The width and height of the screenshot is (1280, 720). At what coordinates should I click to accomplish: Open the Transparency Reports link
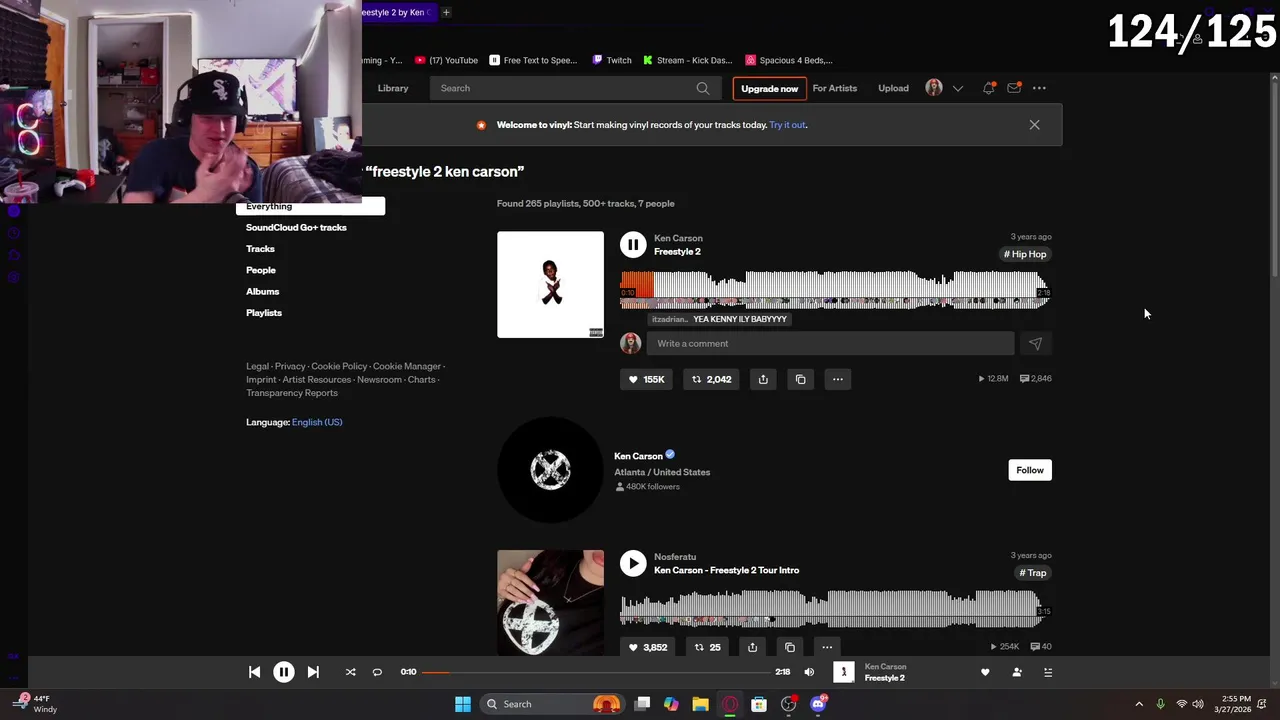point(292,393)
